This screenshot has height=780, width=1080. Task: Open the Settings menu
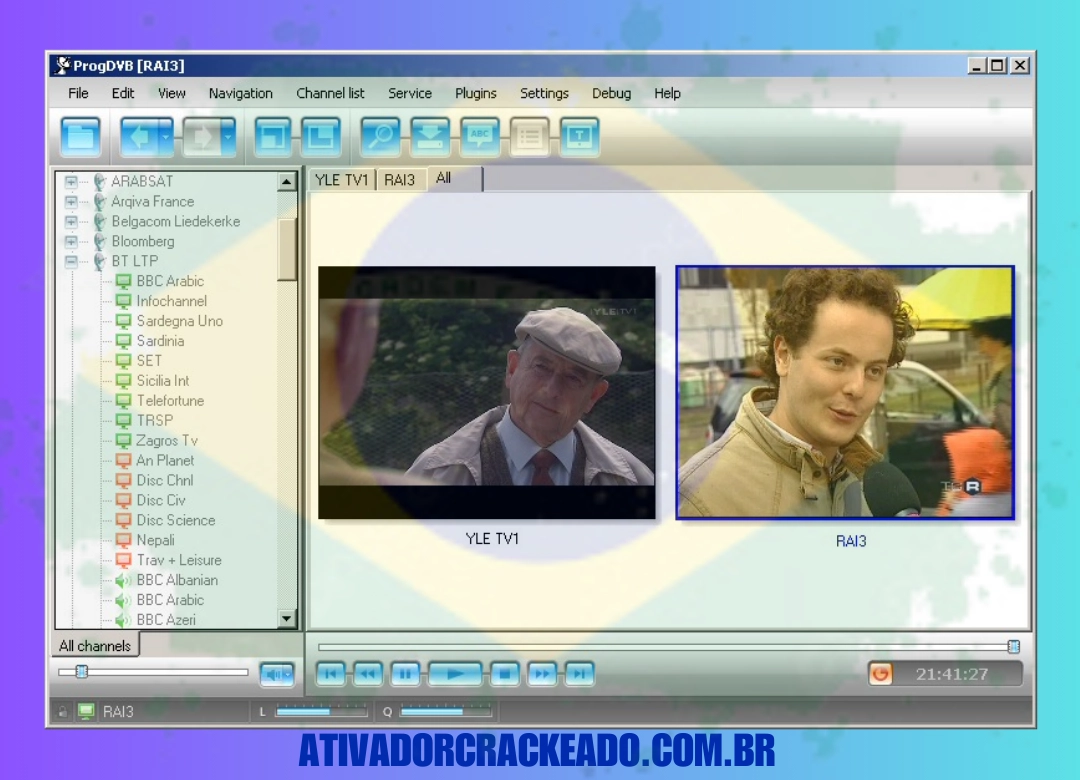click(x=544, y=93)
